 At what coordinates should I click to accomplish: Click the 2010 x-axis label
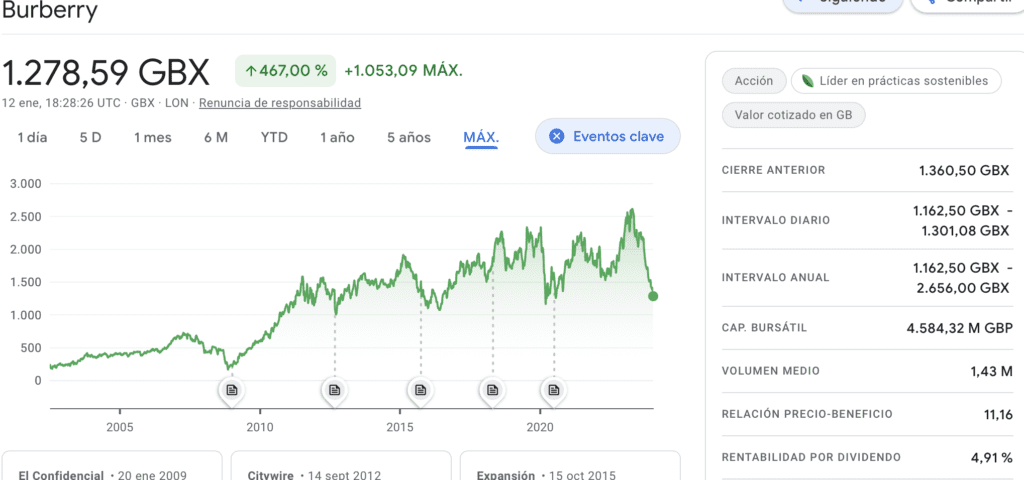click(260, 428)
